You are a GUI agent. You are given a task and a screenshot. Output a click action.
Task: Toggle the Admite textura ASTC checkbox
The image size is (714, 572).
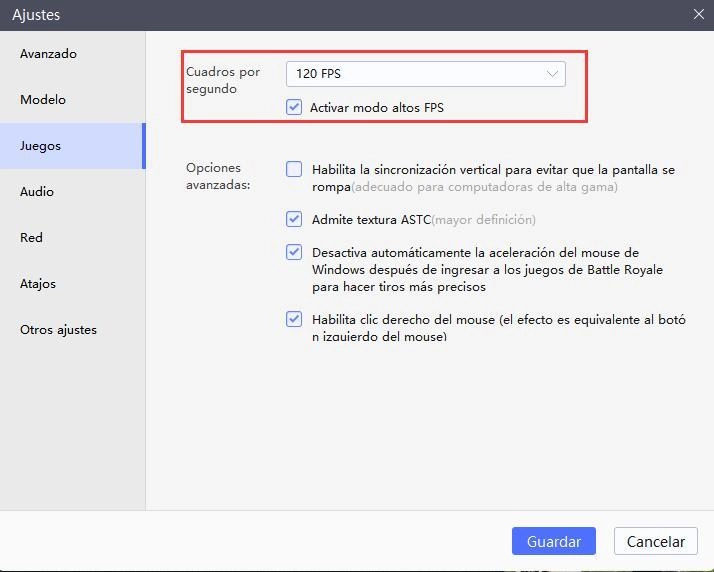(294, 219)
